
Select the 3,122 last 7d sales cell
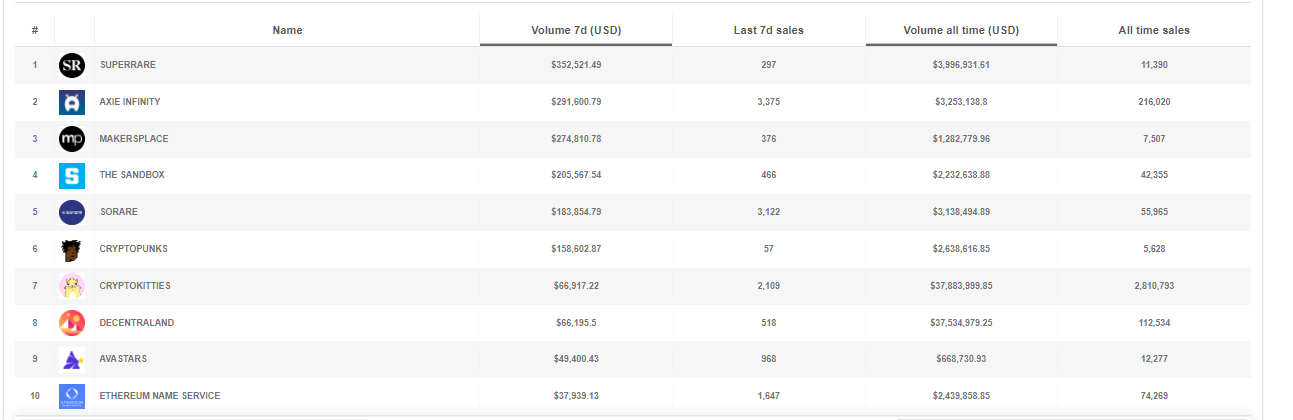click(x=768, y=212)
